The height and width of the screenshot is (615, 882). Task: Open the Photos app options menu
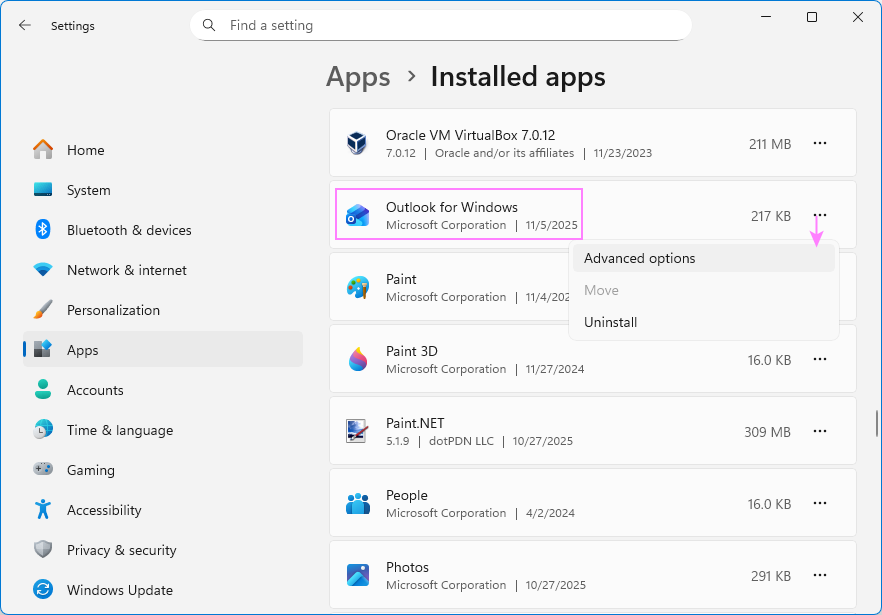[x=820, y=575]
